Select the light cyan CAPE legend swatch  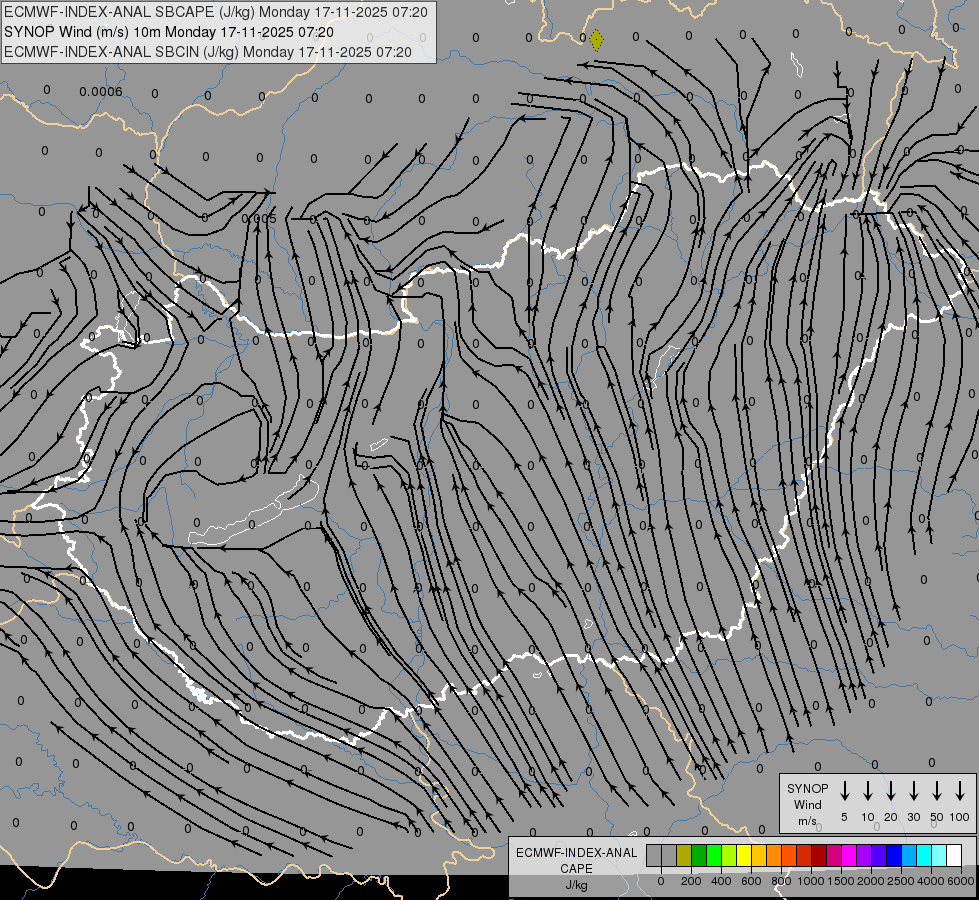click(x=938, y=855)
